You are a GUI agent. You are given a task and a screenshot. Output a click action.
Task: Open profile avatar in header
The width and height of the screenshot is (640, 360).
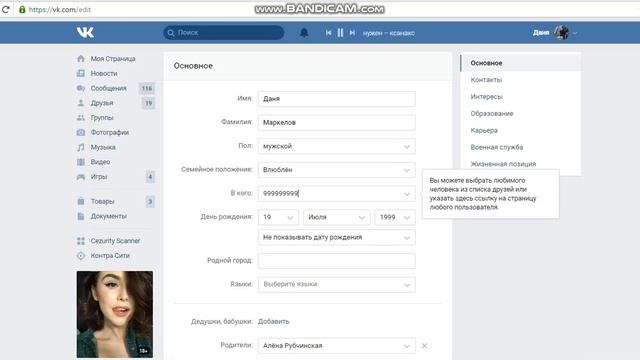[x=562, y=32]
